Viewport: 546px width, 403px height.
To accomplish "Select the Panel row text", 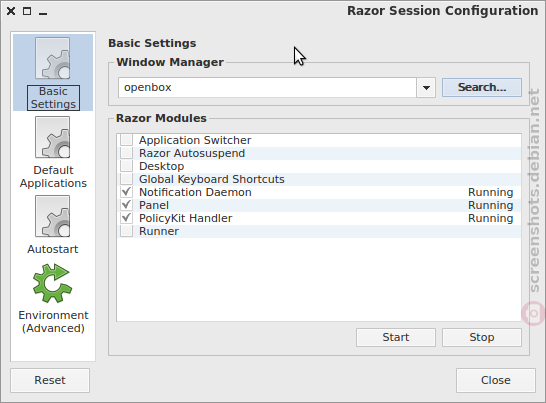I will pos(154,205).
